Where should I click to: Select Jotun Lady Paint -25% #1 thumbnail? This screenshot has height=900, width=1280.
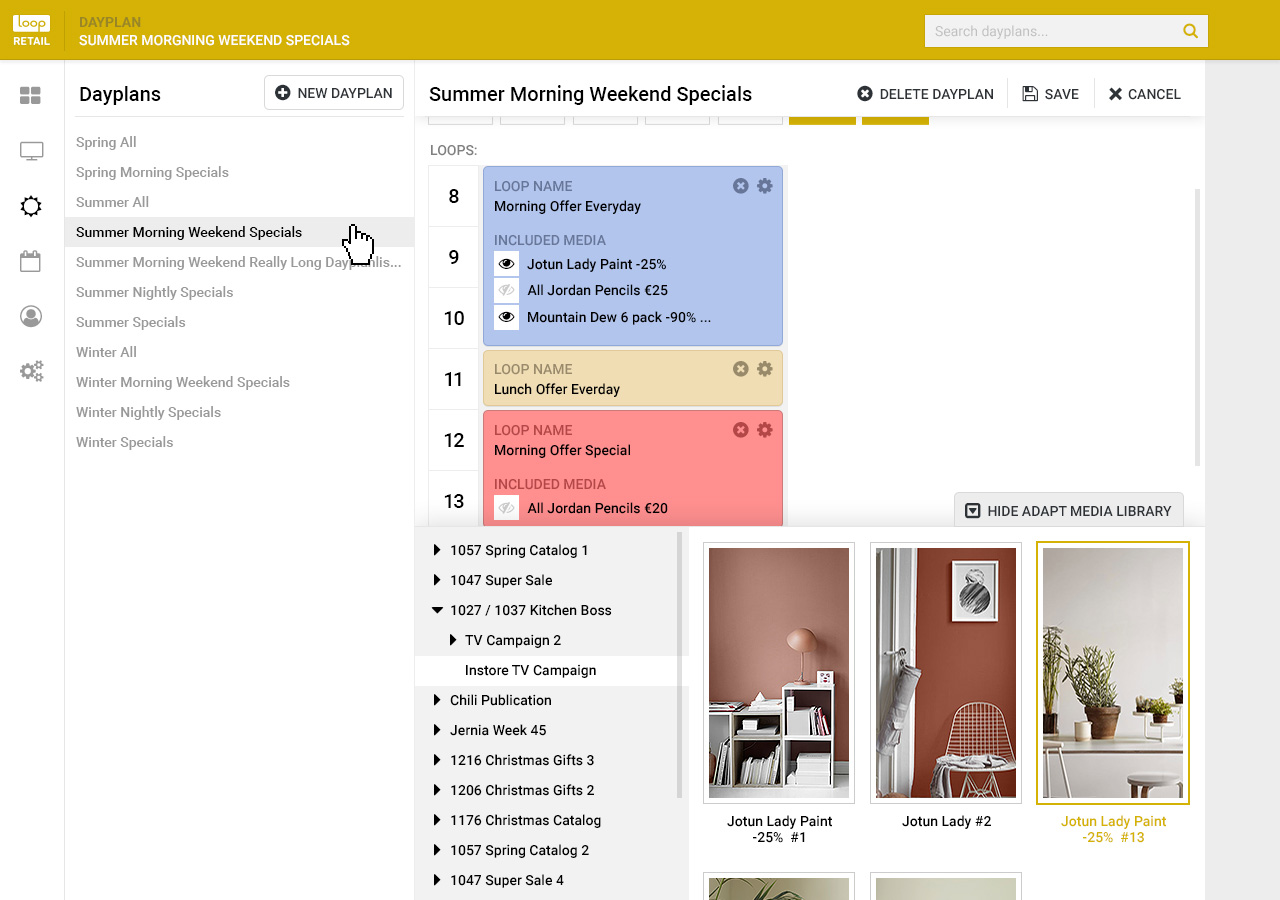coord(779,673)
